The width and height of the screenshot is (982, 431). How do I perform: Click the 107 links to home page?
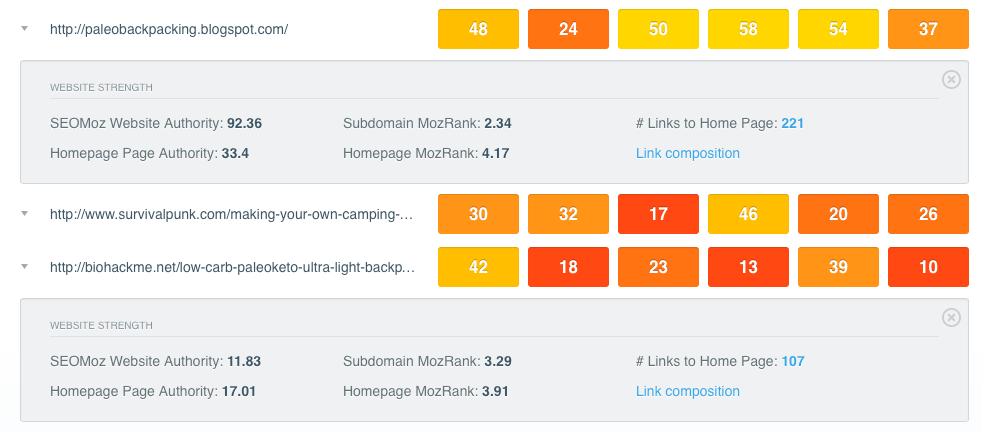pyautogui.click(x=793, y=361)
